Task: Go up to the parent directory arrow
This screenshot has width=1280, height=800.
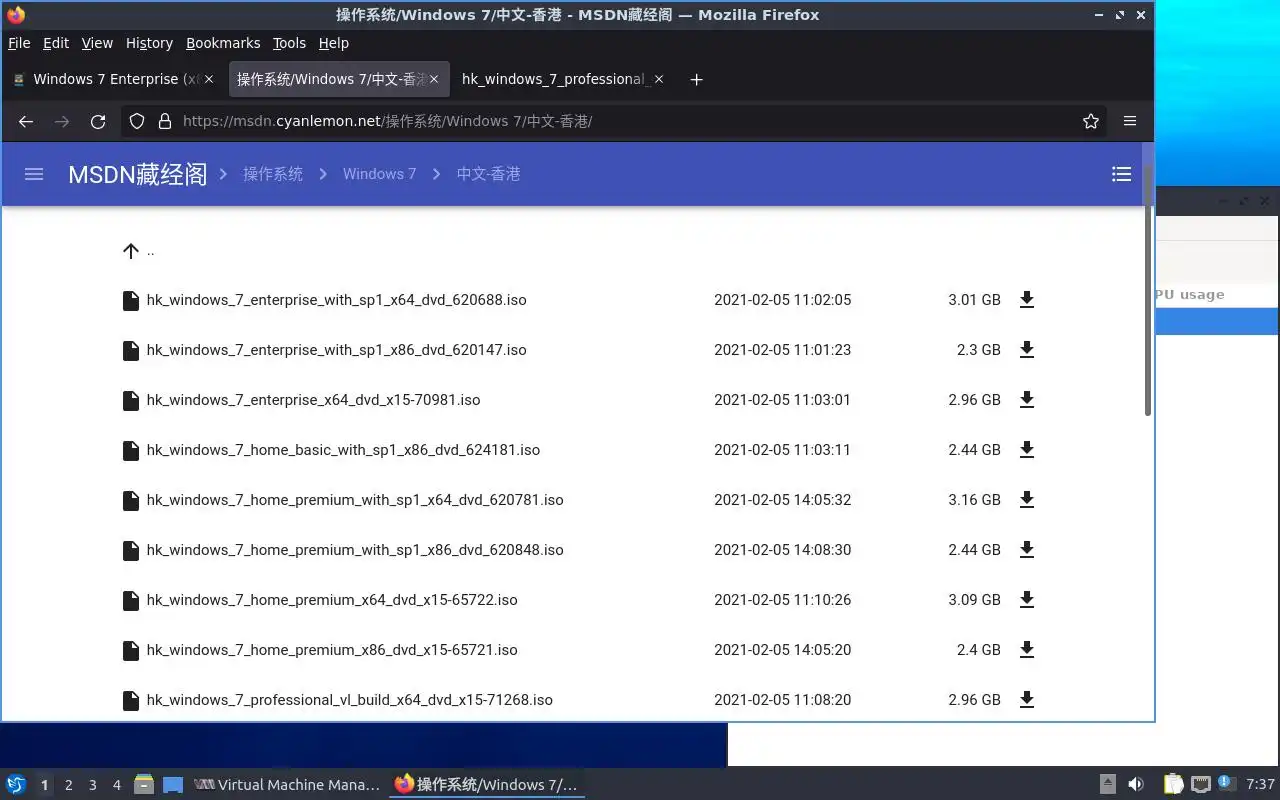Action: tap(130, 251)
